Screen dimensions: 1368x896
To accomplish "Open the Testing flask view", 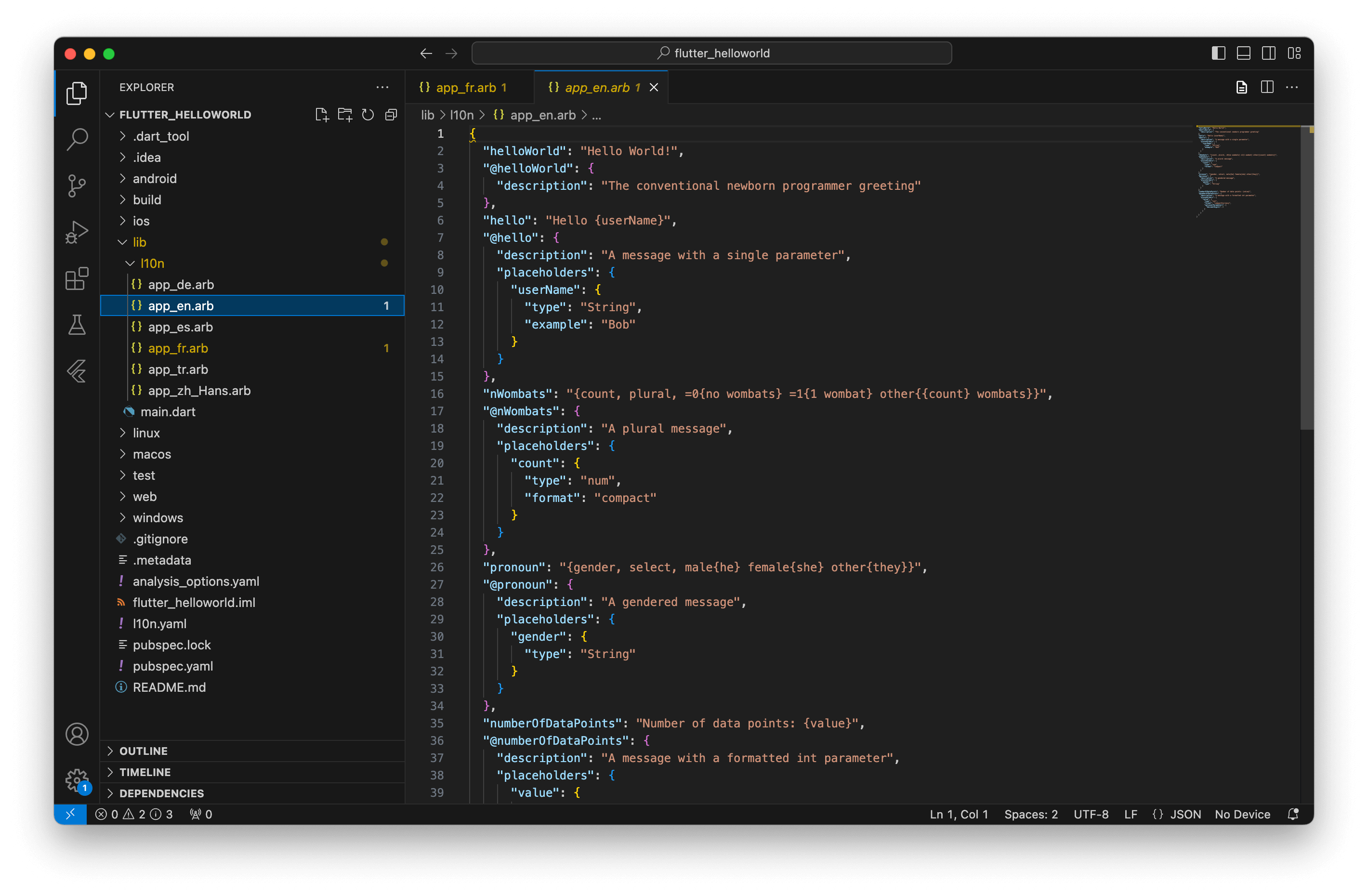I will pyautogui.click(x=77, y=325).
